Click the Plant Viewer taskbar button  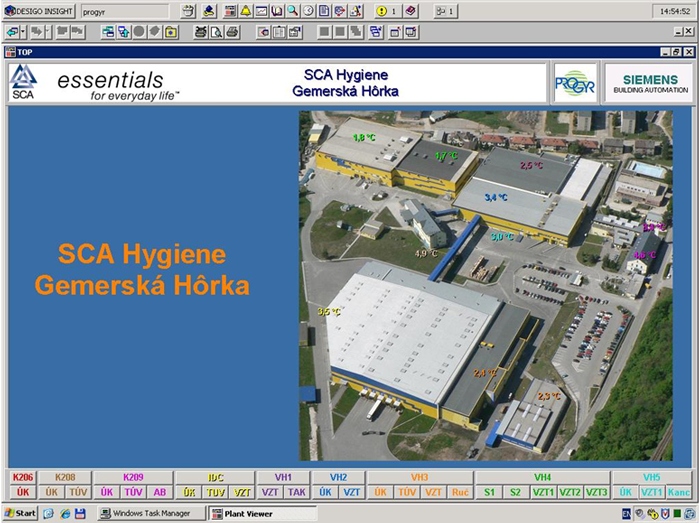pos(262,513)
